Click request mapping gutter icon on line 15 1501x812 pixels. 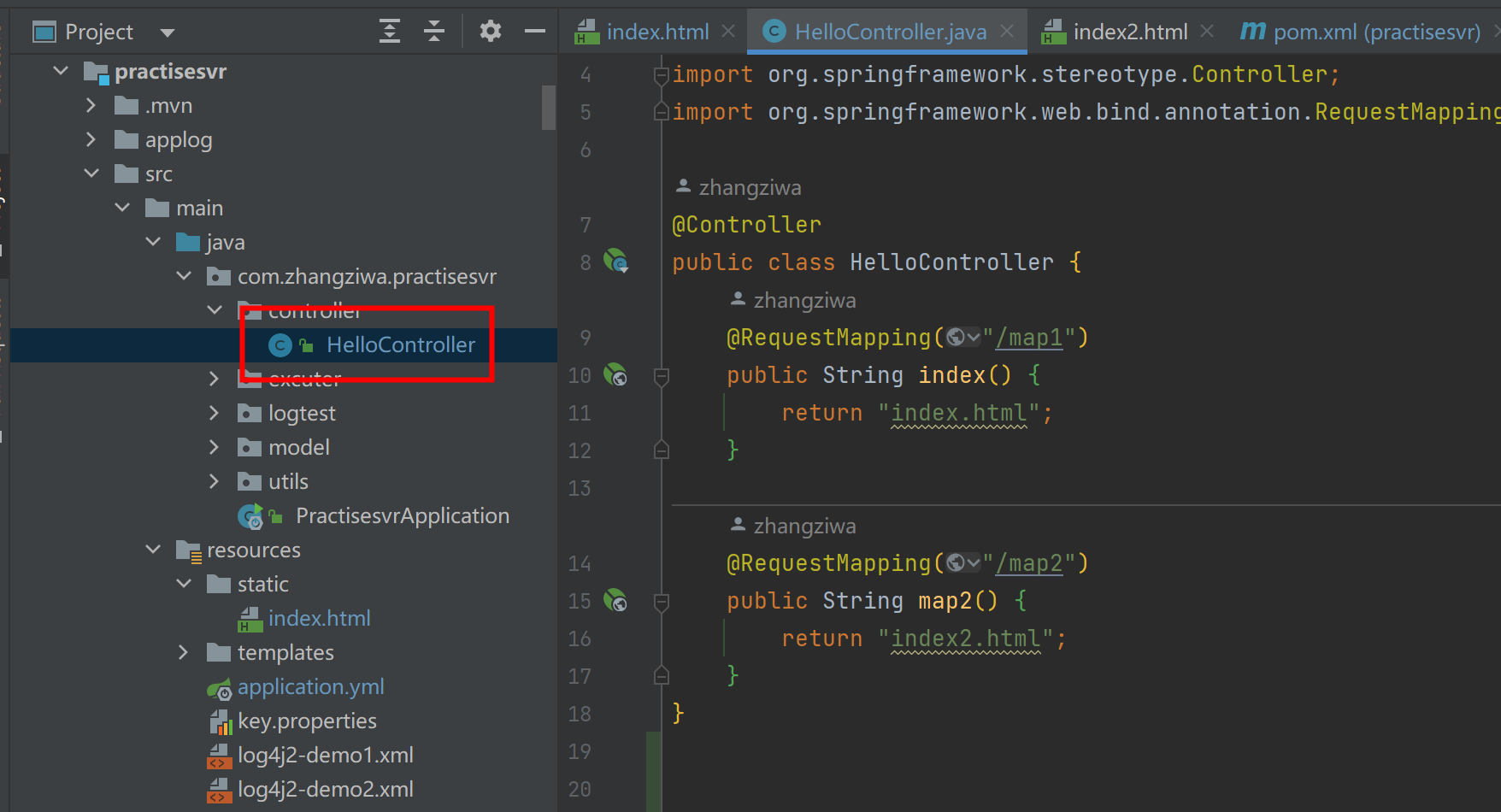615,600
